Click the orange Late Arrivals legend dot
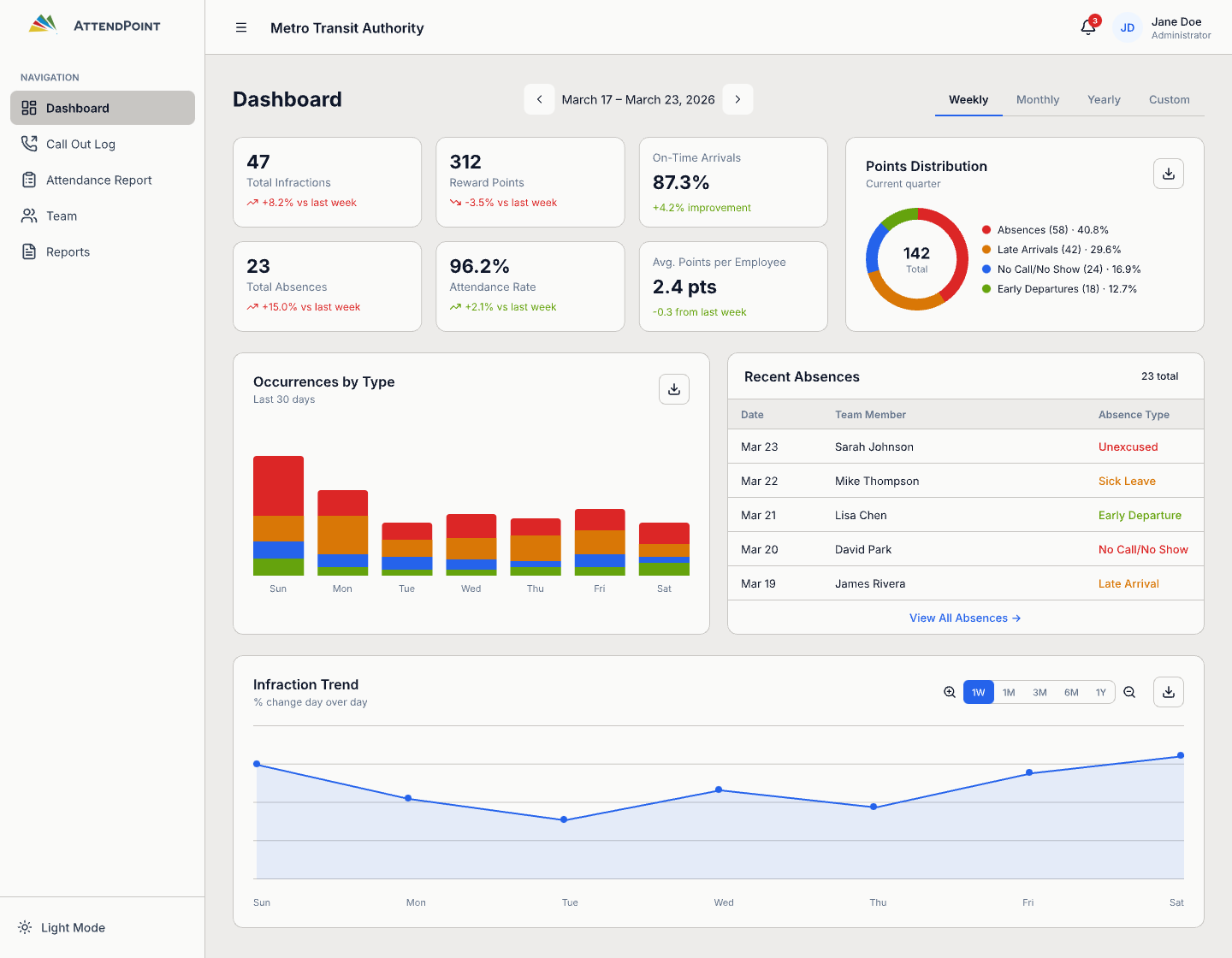This screenshot has width=1232, height=958. [x=986, y=249]
